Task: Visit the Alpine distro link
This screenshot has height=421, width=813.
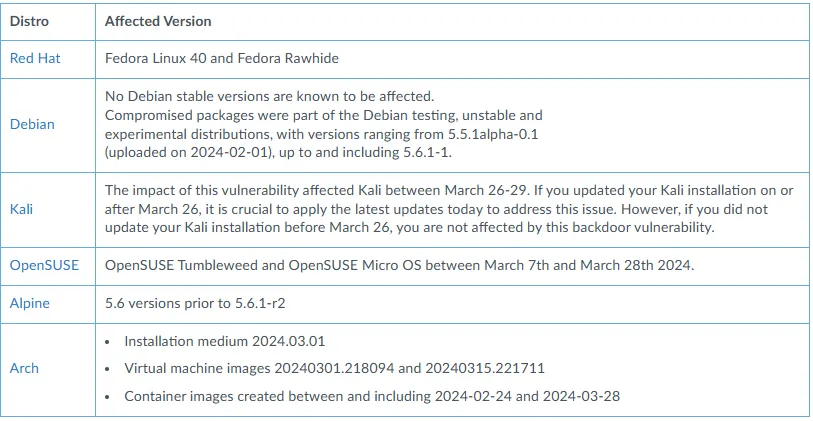Action: pos(30,303)
